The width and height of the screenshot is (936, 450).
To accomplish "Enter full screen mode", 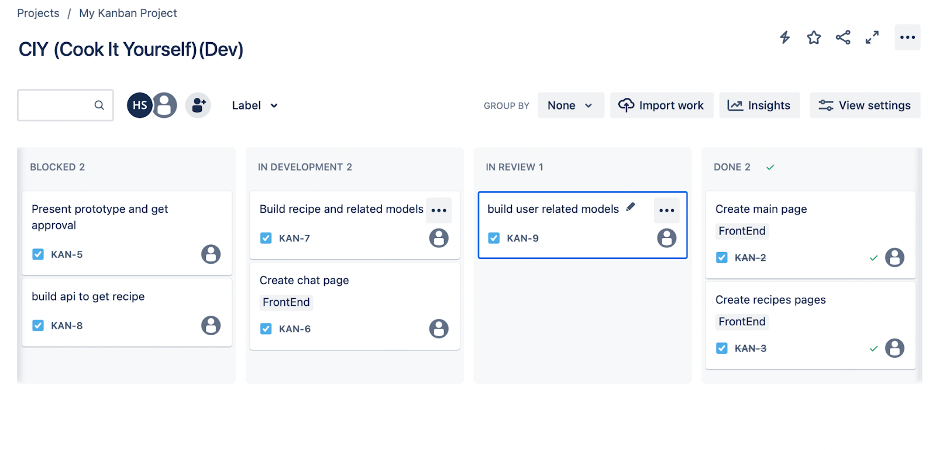I will [872, 38].
